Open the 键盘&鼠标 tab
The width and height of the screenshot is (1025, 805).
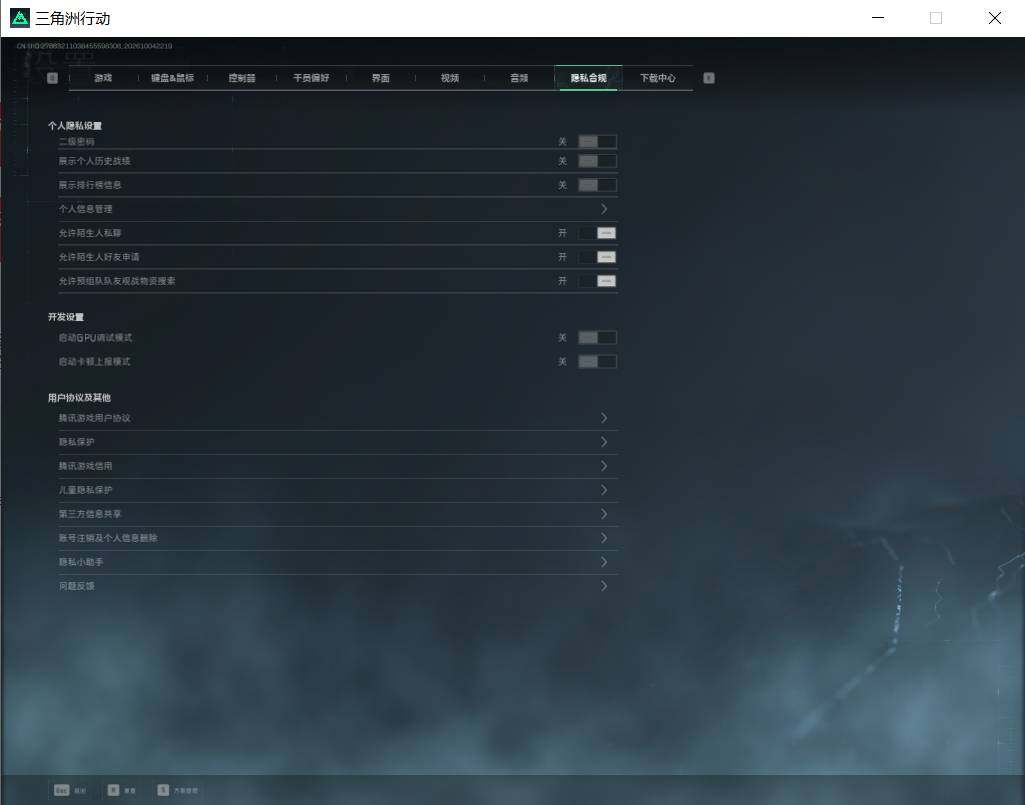[x=173, y=78]
